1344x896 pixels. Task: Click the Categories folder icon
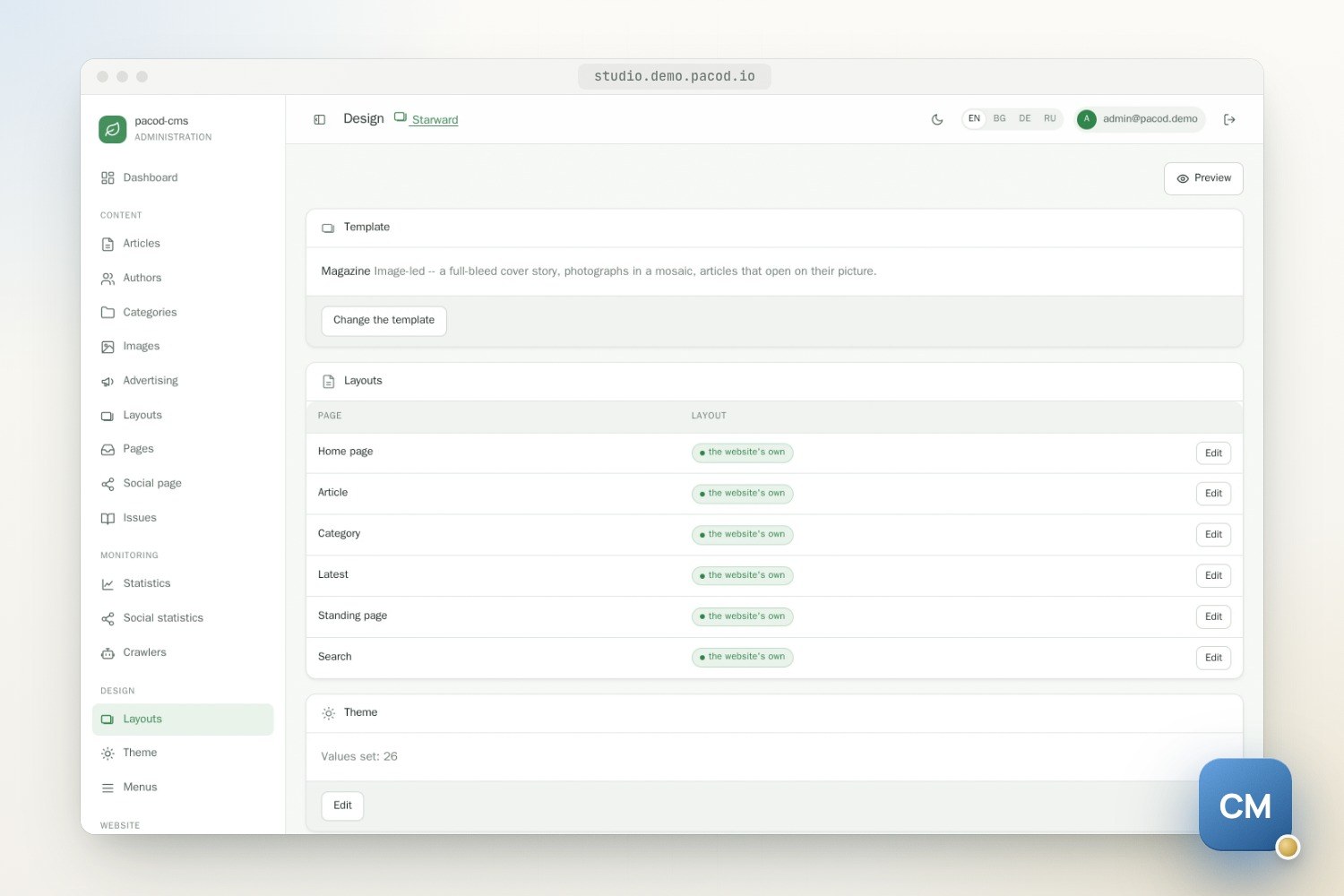(108, 312)
